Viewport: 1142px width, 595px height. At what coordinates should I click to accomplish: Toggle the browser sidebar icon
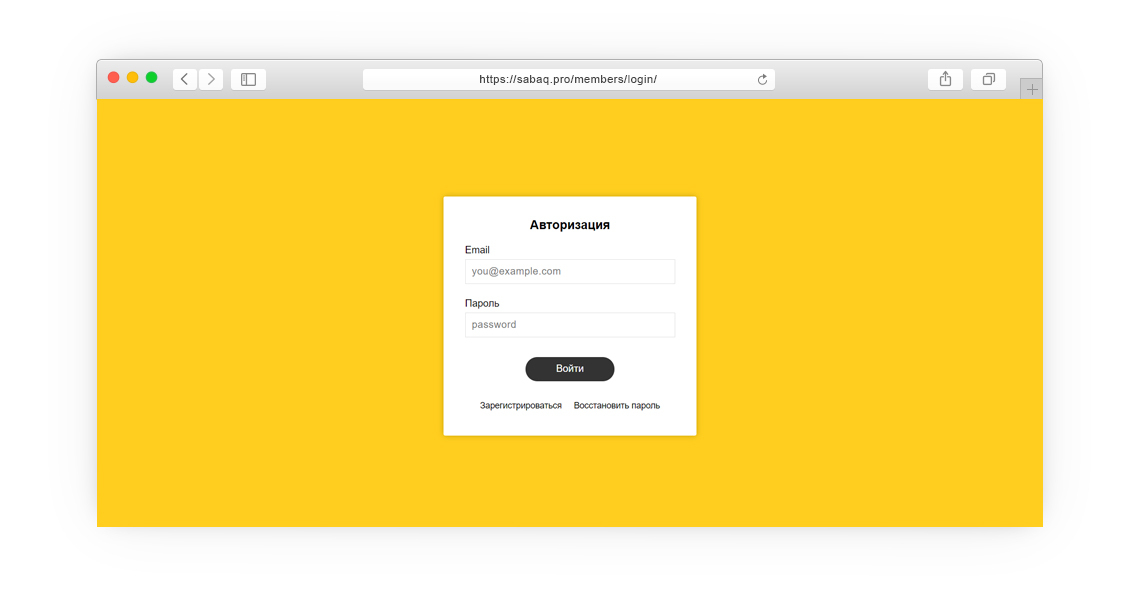click(248, 79)
